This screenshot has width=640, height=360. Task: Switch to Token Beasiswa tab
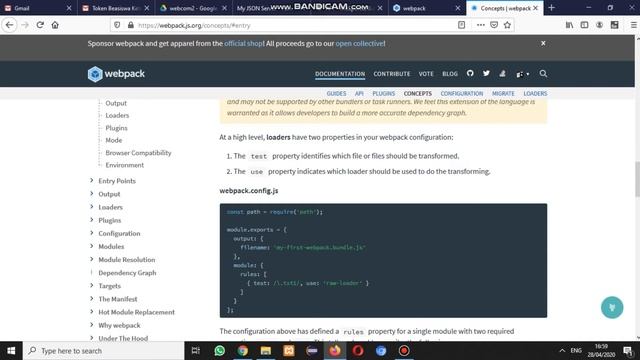coord(116,8)
